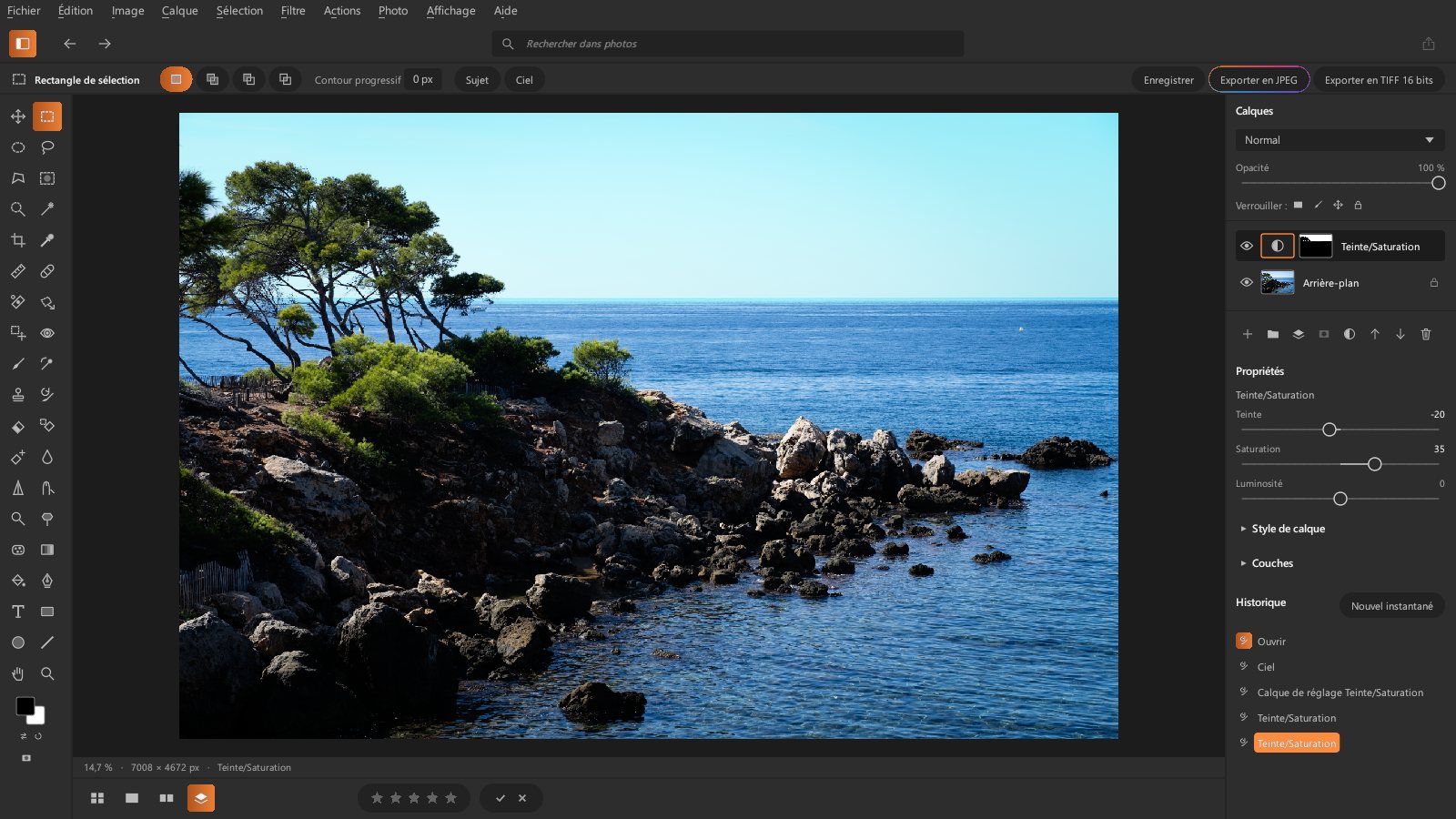Click the share icon at top right
Viewport: 1456px width, 819px height.
click(1429, 44)
